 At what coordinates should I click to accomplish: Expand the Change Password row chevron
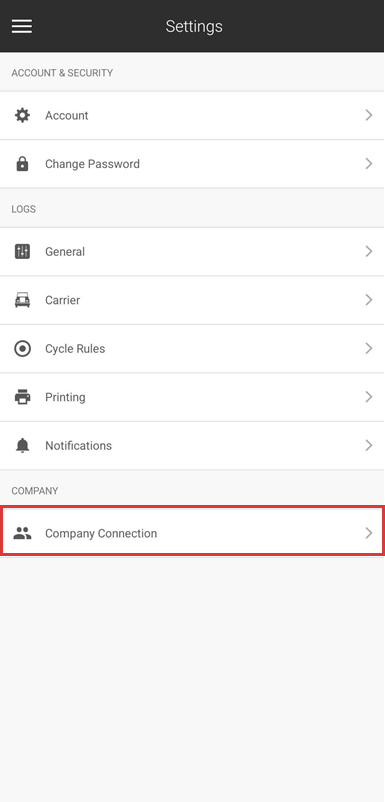click(369, 164)
